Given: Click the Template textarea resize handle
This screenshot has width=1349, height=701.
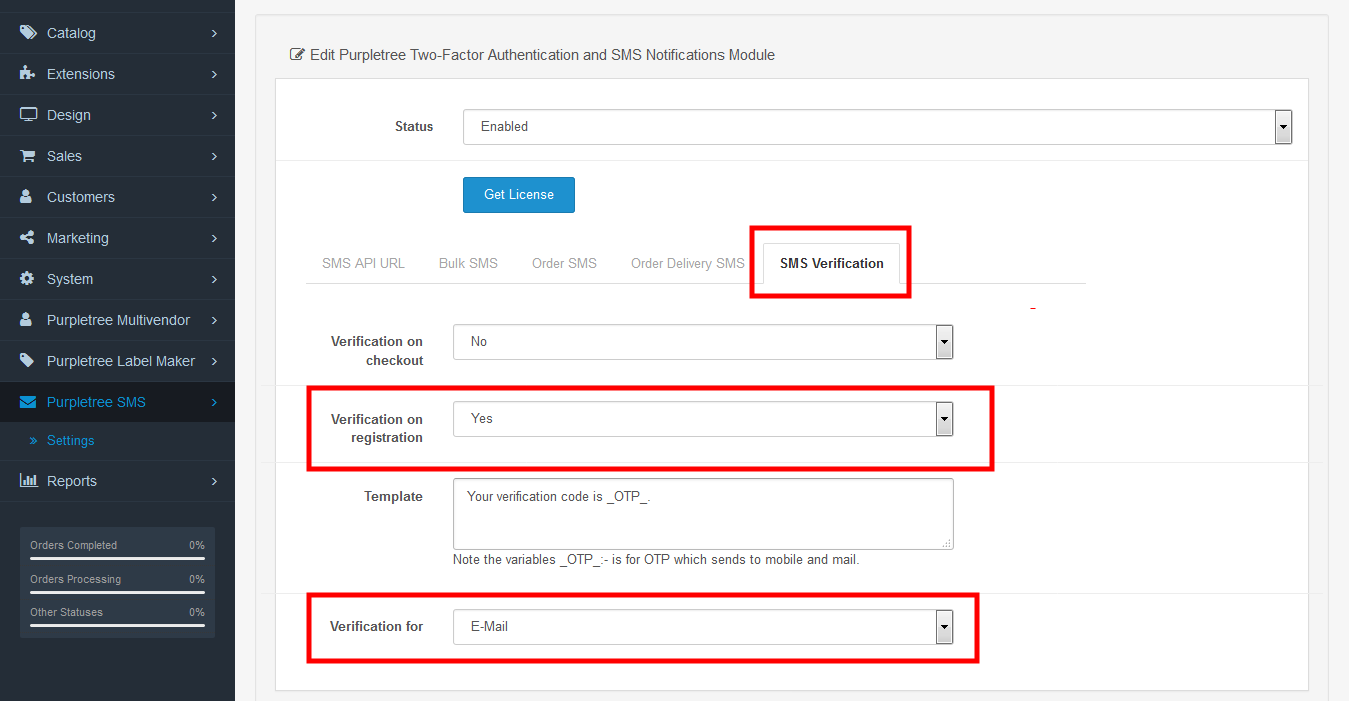Looking at the screenshot, I should (x=947, y=543).
